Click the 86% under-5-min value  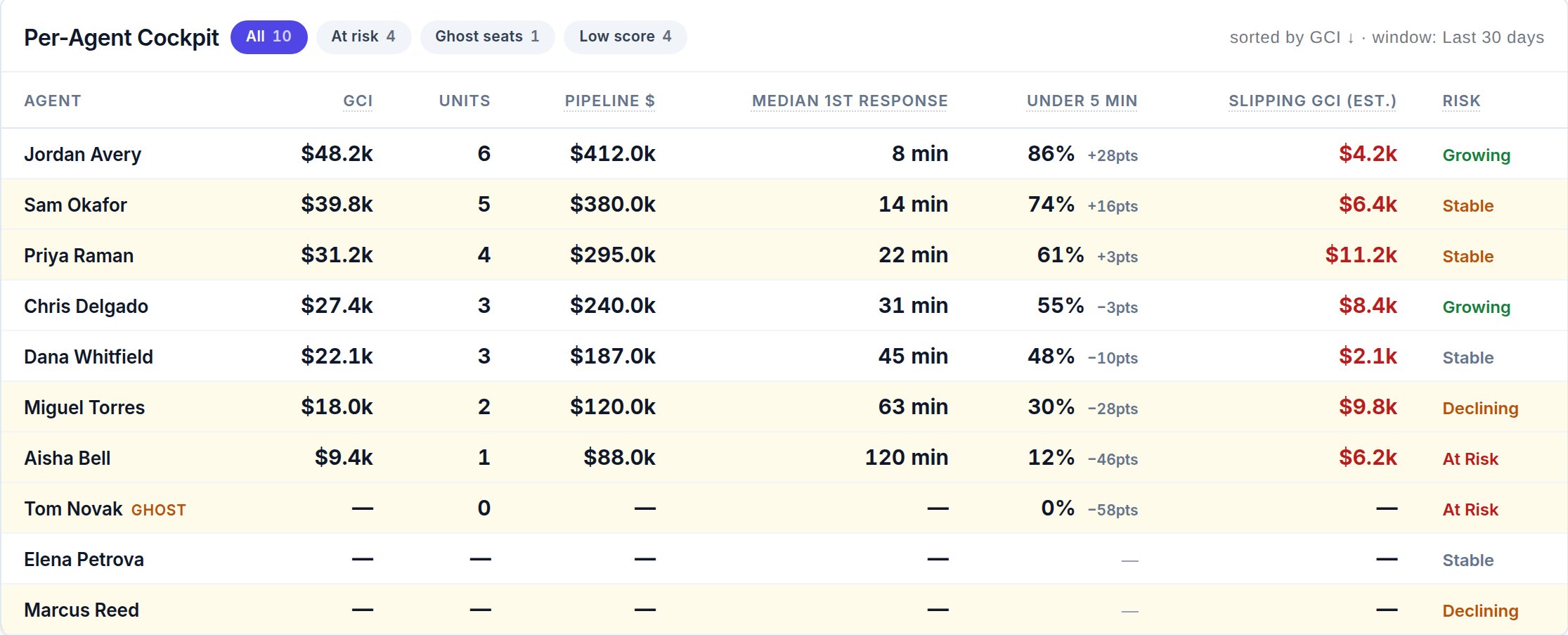1051,153
